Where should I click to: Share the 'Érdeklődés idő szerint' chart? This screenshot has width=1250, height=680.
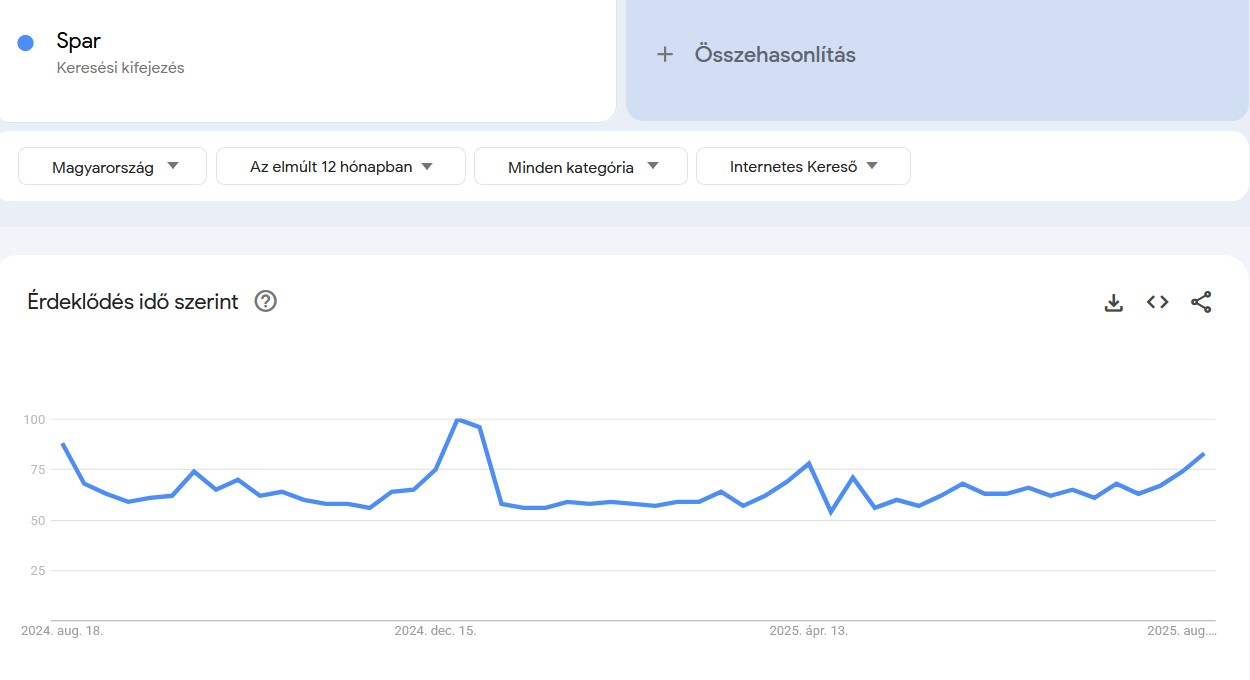pos(1200,301)
